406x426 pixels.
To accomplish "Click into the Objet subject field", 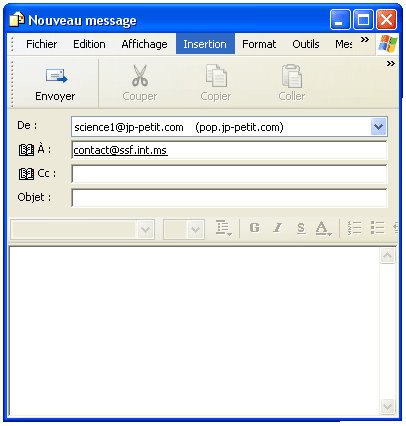I will [229, 198].
